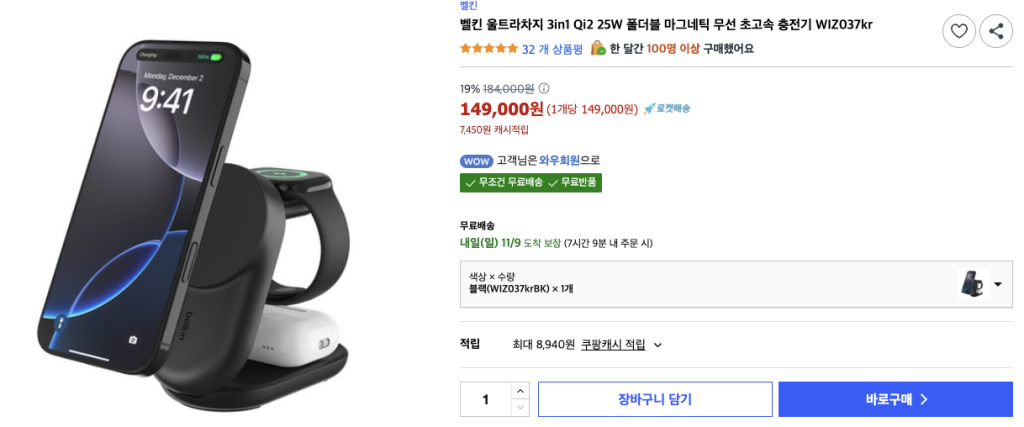The width and height of the screenshot is (1024, 427).
Task: Click the 와우회원 link
Action: click(x=562, y=160)
